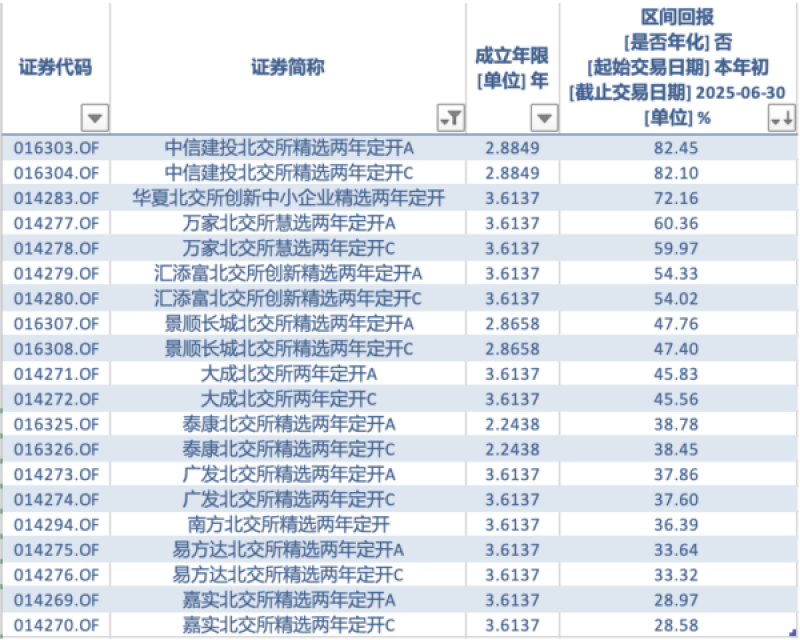Select fund name 万家北交所慧选两年定开A
The width and height of the screenshot is (800, 640).
[x=289, y=223]
